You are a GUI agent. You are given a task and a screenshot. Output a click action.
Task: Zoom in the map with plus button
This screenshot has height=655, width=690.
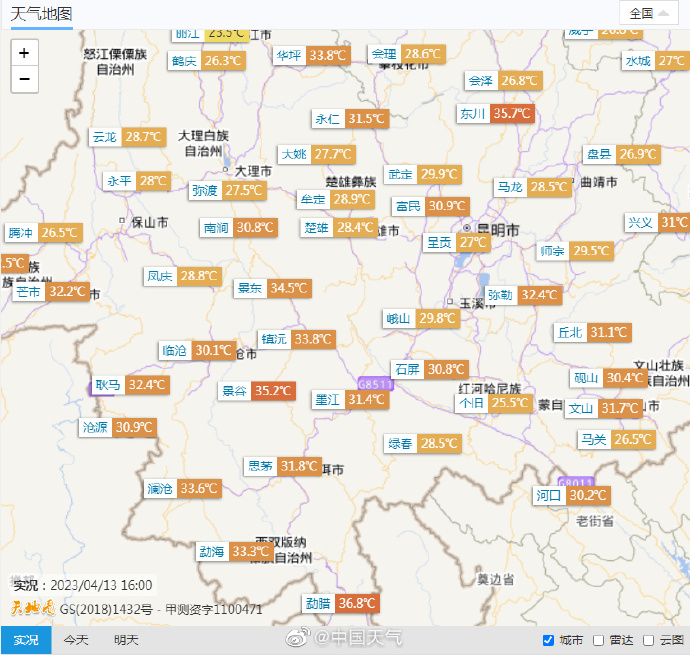pos(24,53)
